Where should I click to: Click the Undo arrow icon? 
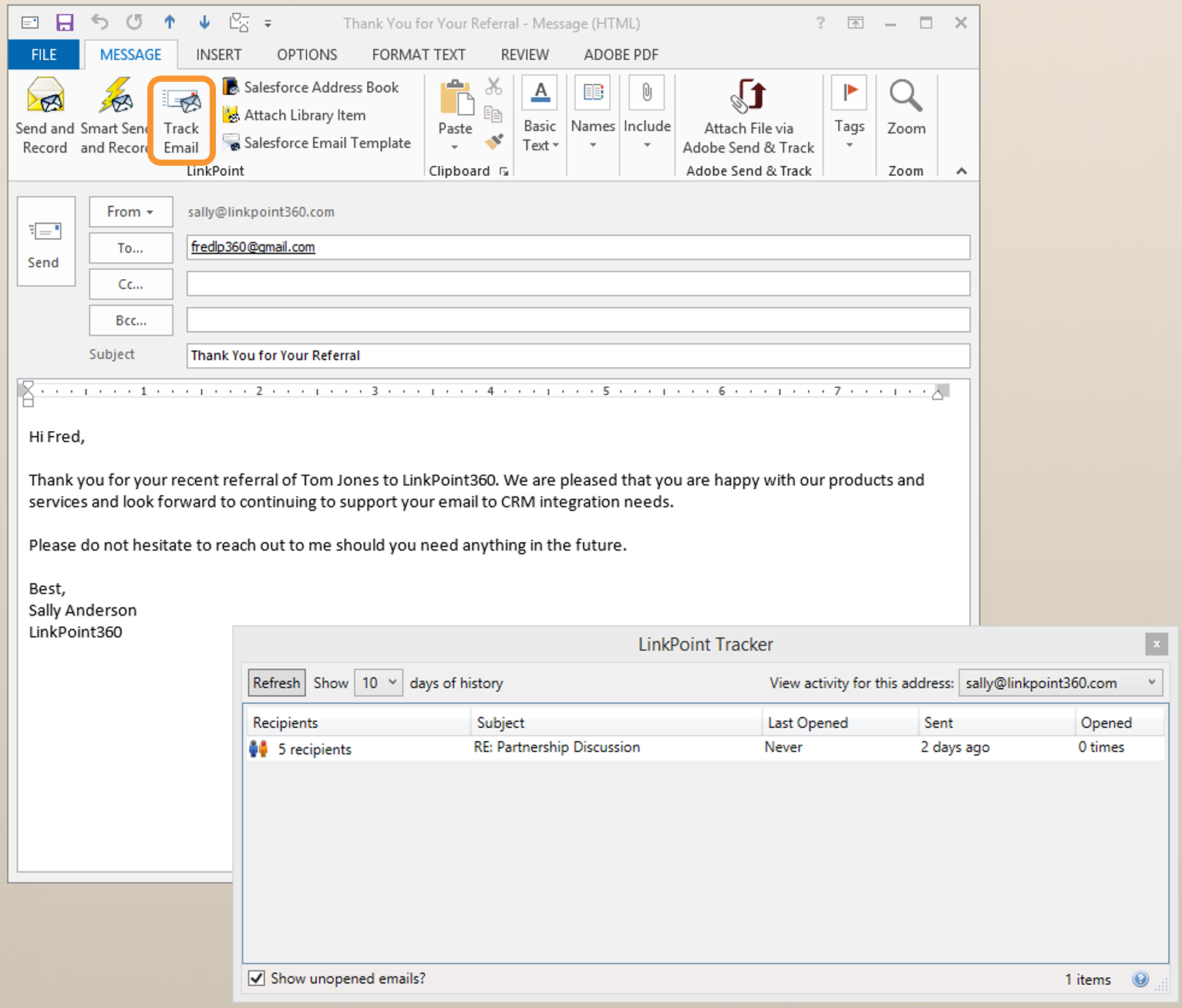99,22
